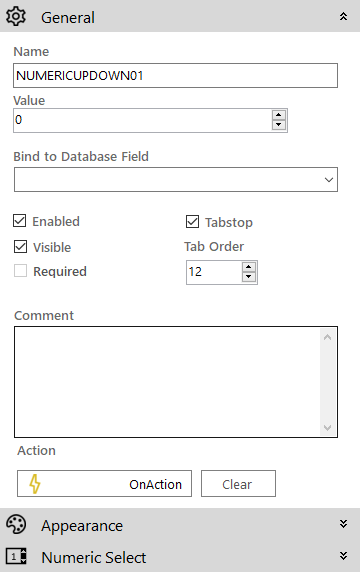360x572 pixels.
Task: Disable the Tabstop checkbox
Action: (192, 221)
